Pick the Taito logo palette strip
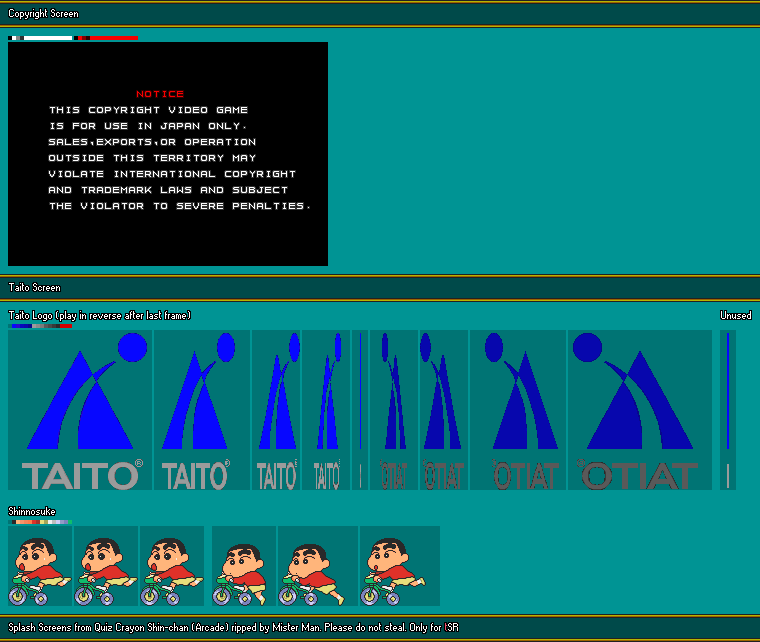The image size is (760, 642). 40,326
